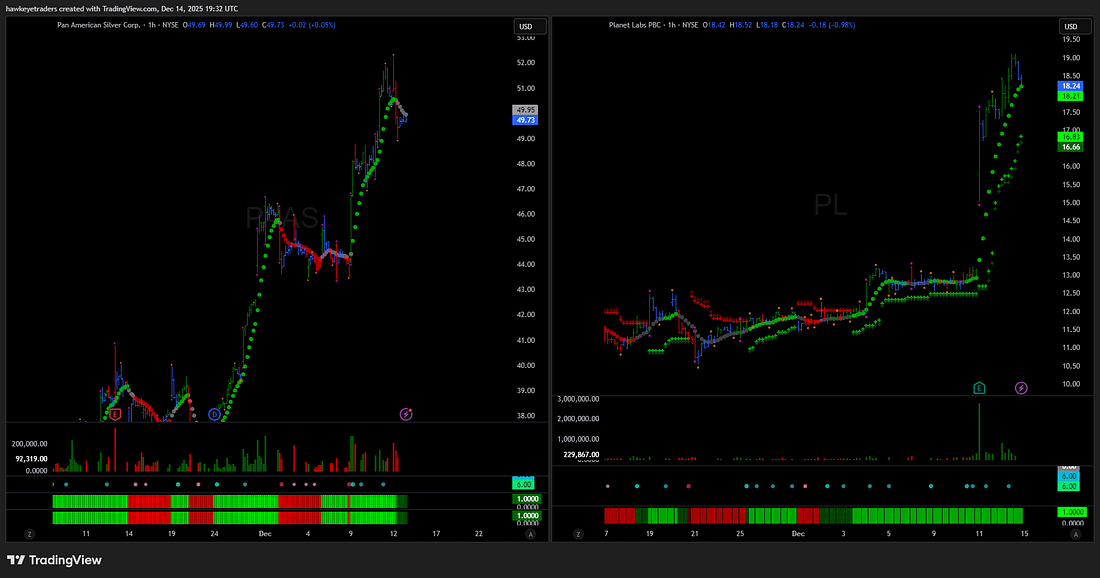Click the 200,000.00 volume axis value
Image resolution: width=1100 pixels, height=578 pixels.
[x=29, y=444]
